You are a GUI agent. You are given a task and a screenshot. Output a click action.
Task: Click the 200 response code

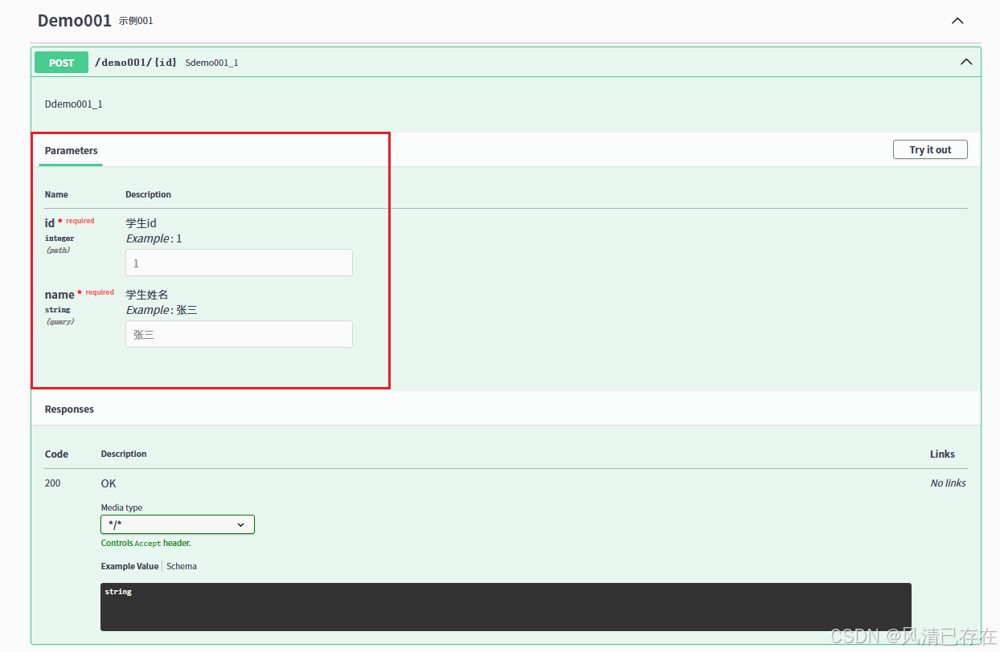coord(52,483)
